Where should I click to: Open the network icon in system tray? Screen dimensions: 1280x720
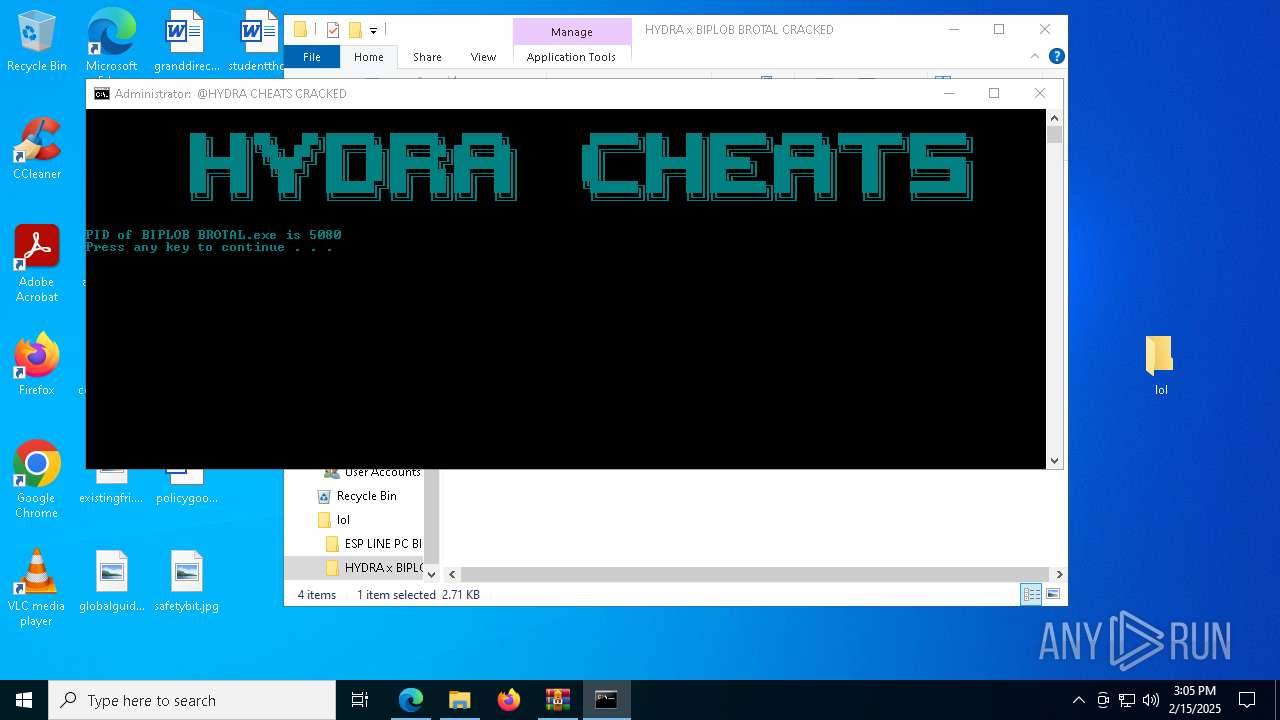(1127, 700)
